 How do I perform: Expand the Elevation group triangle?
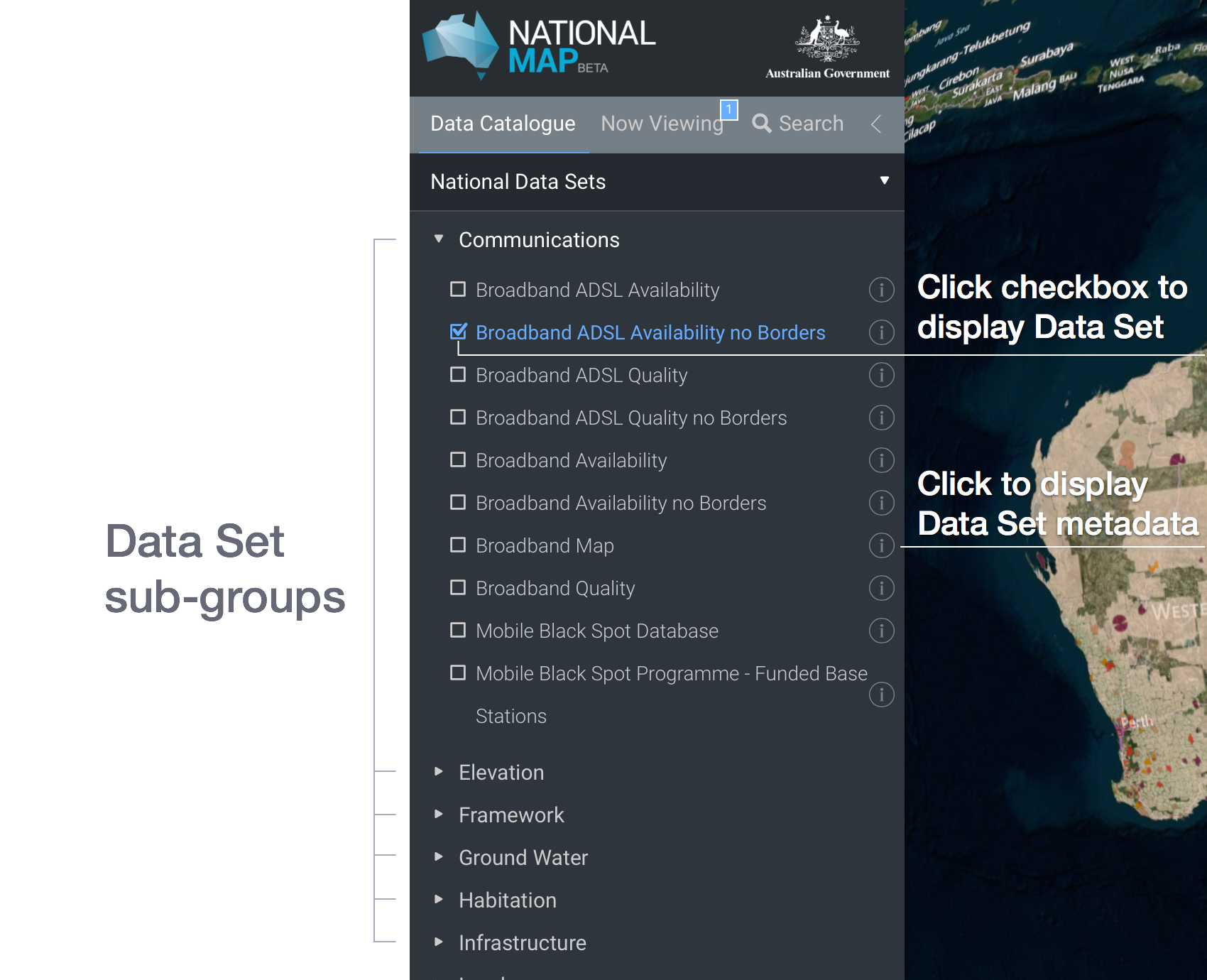439,771
